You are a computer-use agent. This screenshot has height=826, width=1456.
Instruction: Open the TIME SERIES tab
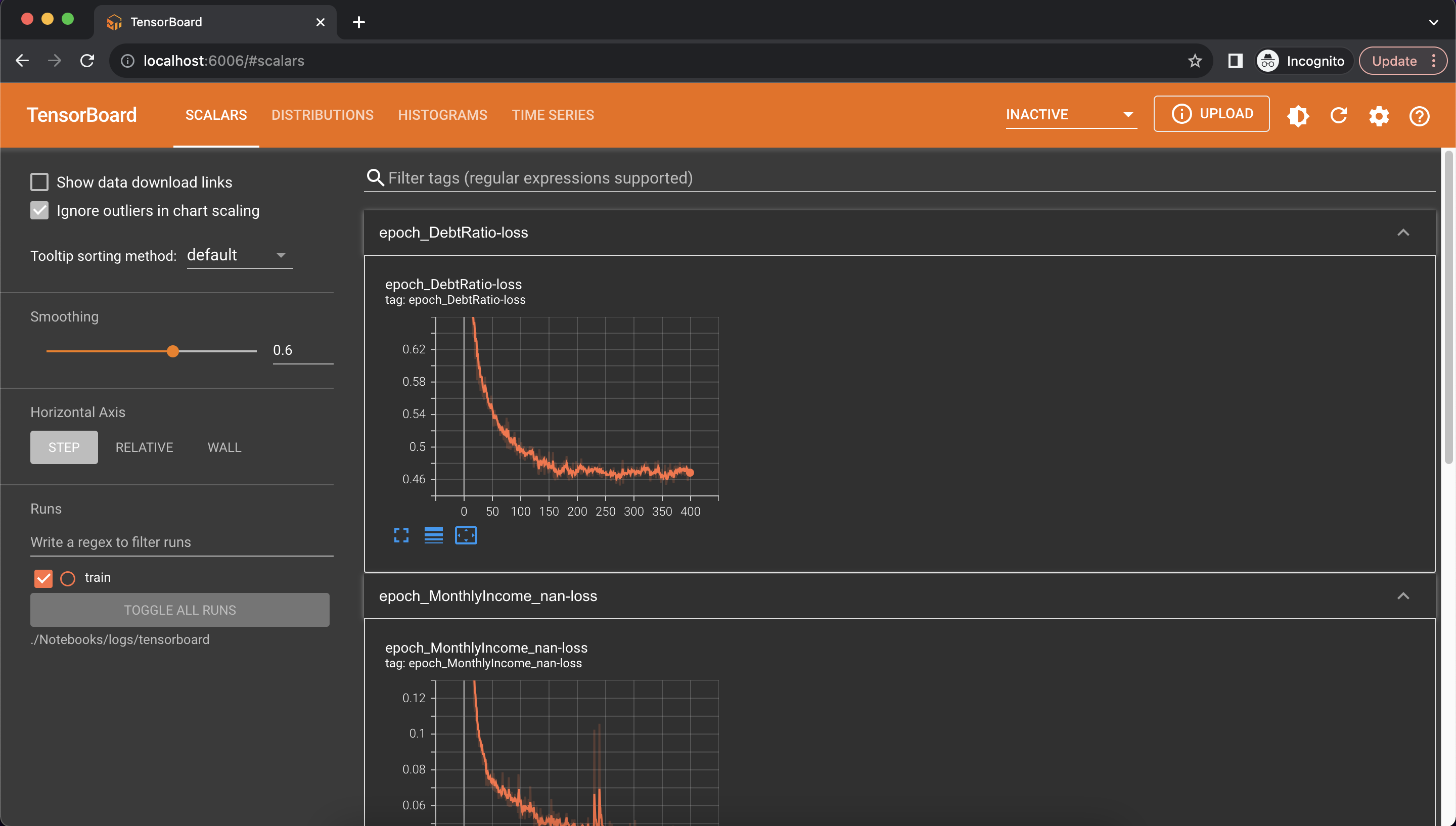click(553, 115)
